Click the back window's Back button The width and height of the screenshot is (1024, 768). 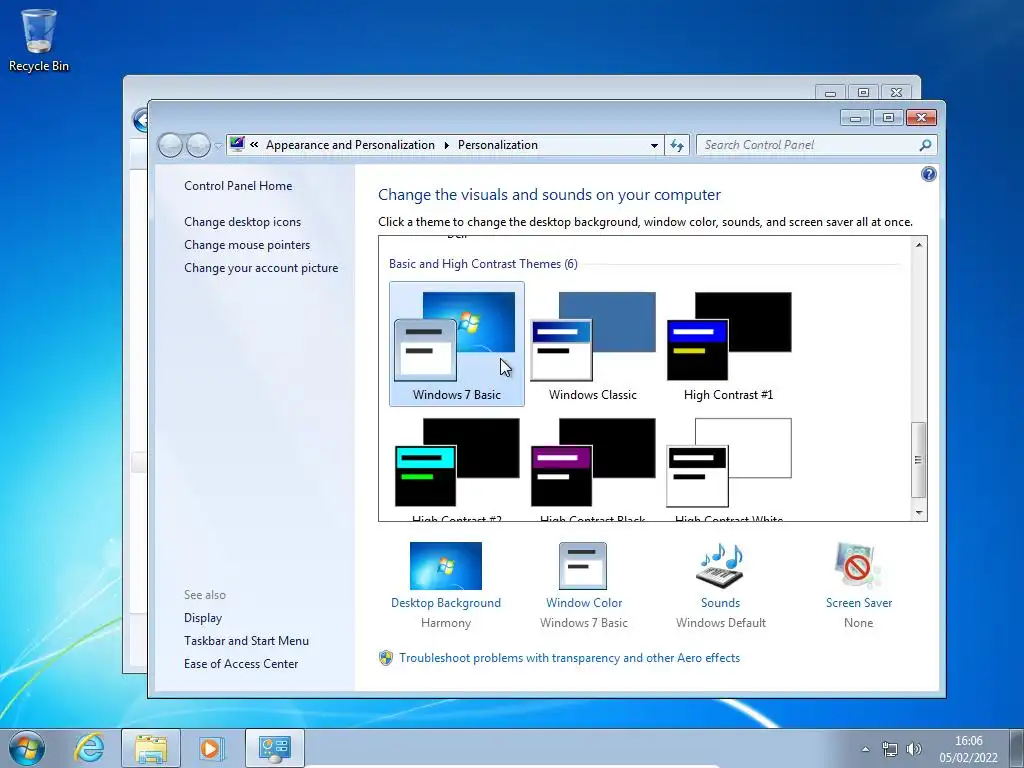(140, 120)
